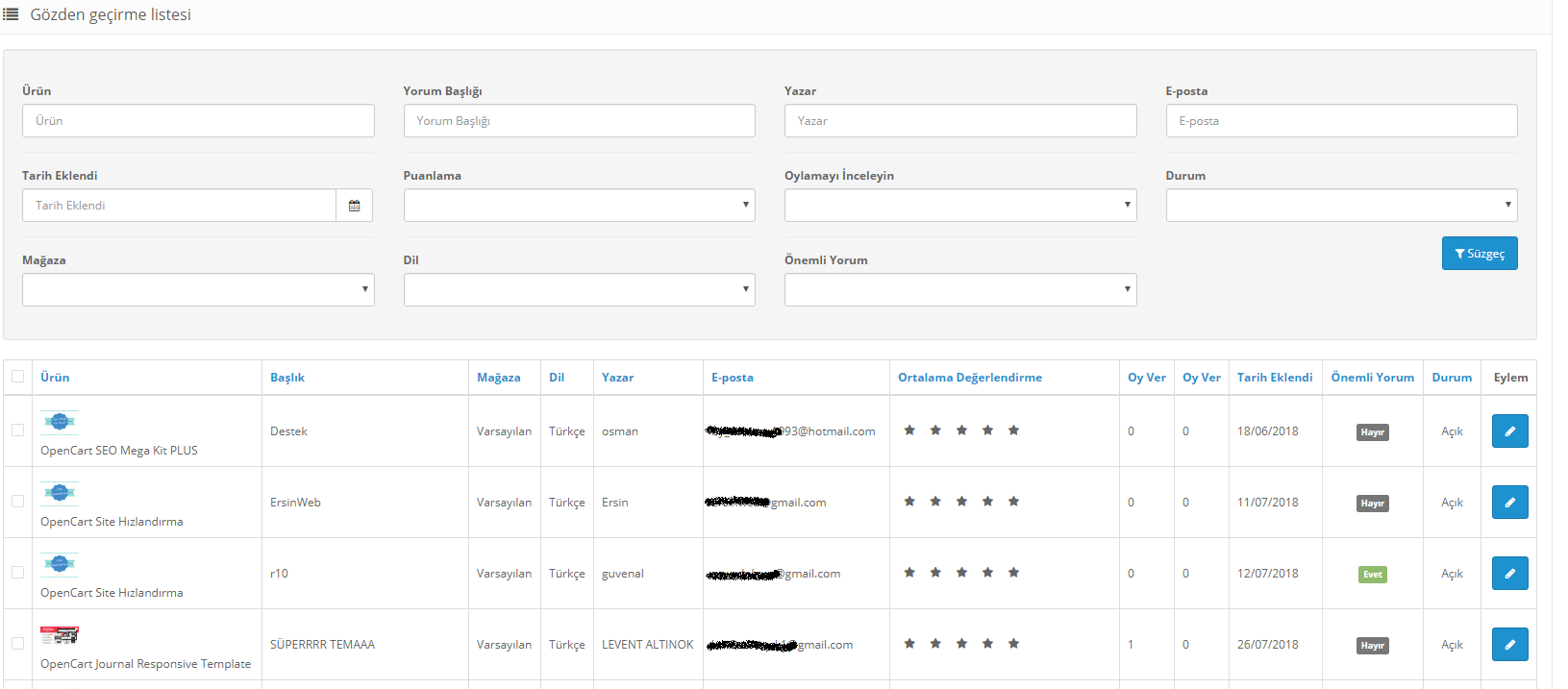This screenshot has height=689, width=1568.
Task: Click the author name osman
Action: point(620,431)
